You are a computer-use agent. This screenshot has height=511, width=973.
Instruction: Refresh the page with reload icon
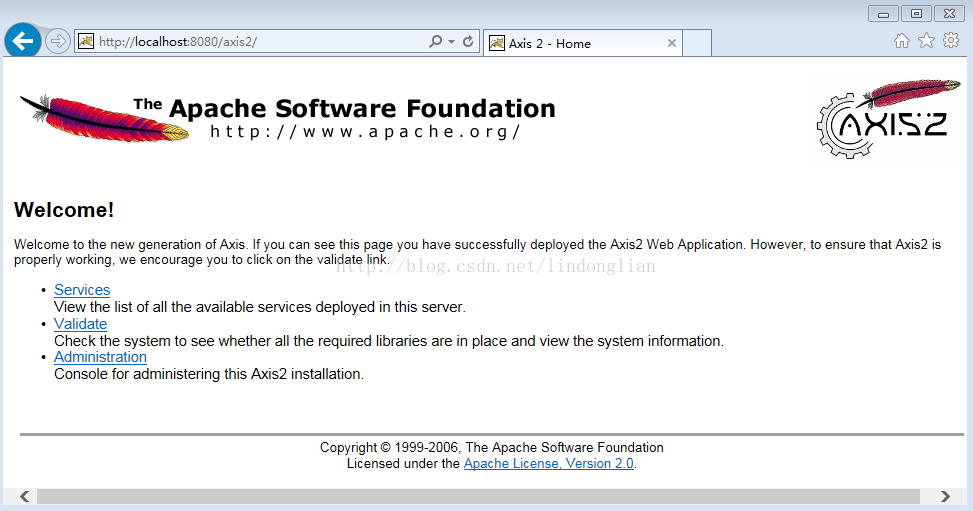click(468, 42)
